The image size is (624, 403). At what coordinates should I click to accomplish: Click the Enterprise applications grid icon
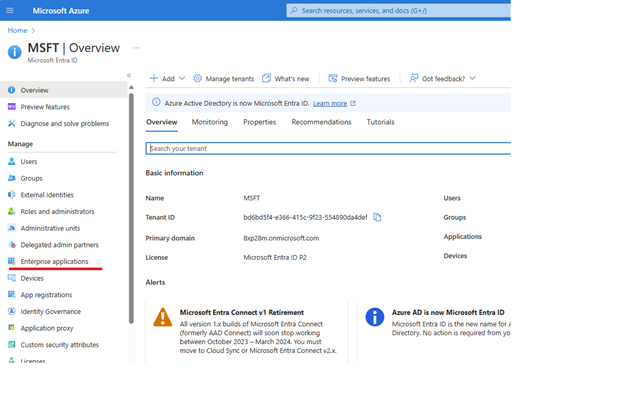click(x=12, y=261)
